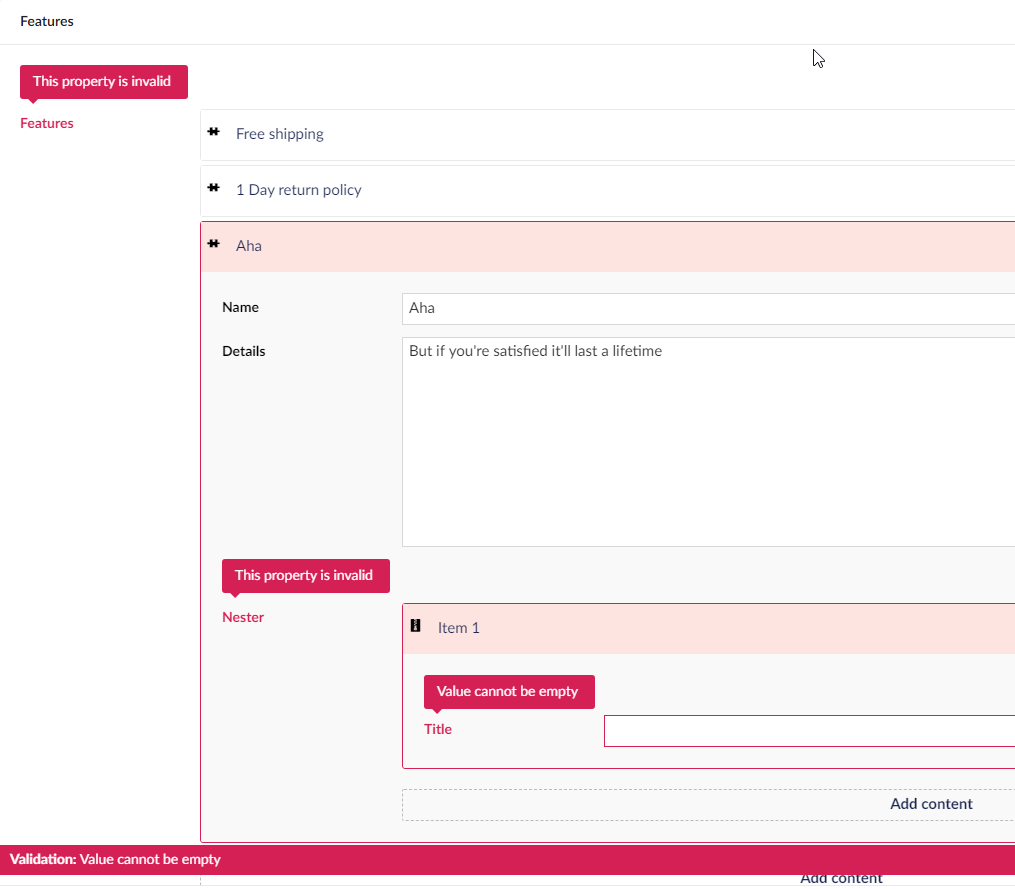Click the empty Title input field
The image size is (1015, 889).
[810, 731]
